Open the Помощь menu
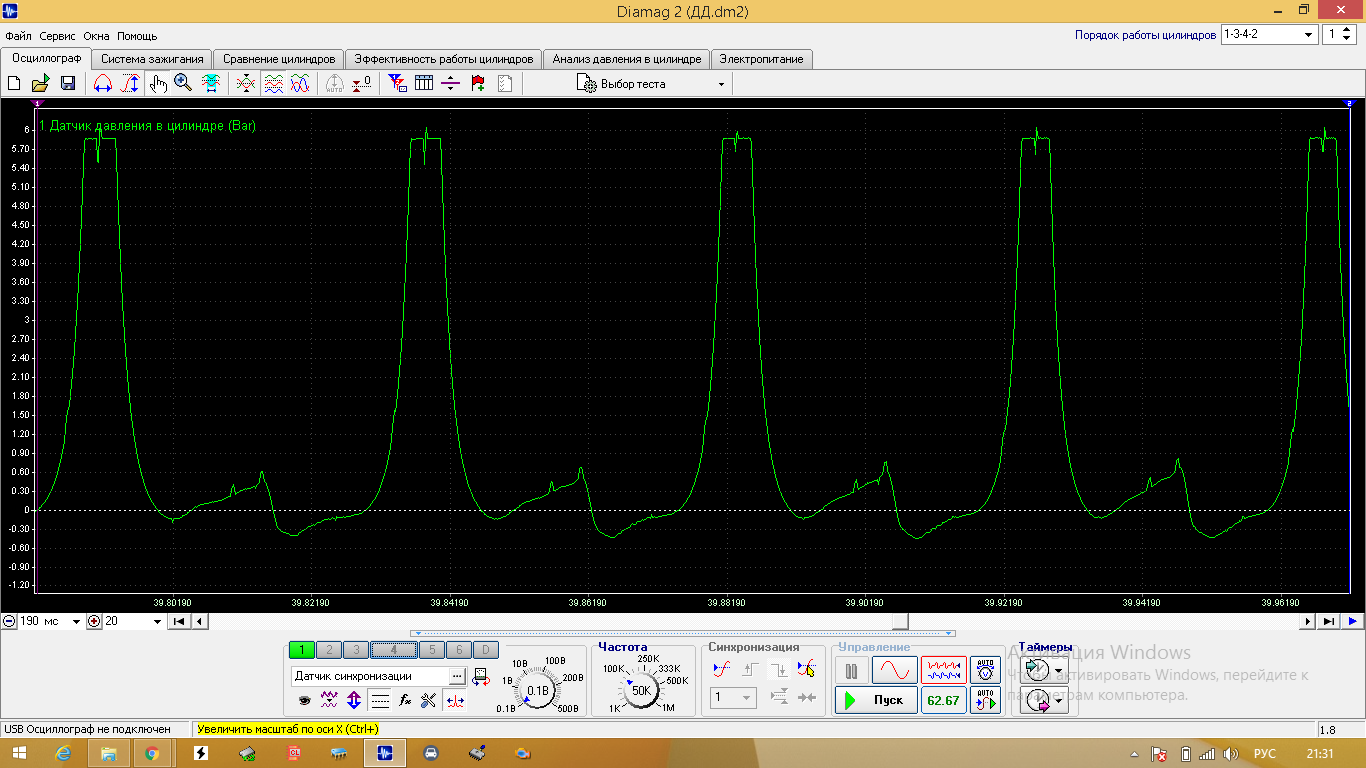Screen dimensions: 1366x768 137,36
